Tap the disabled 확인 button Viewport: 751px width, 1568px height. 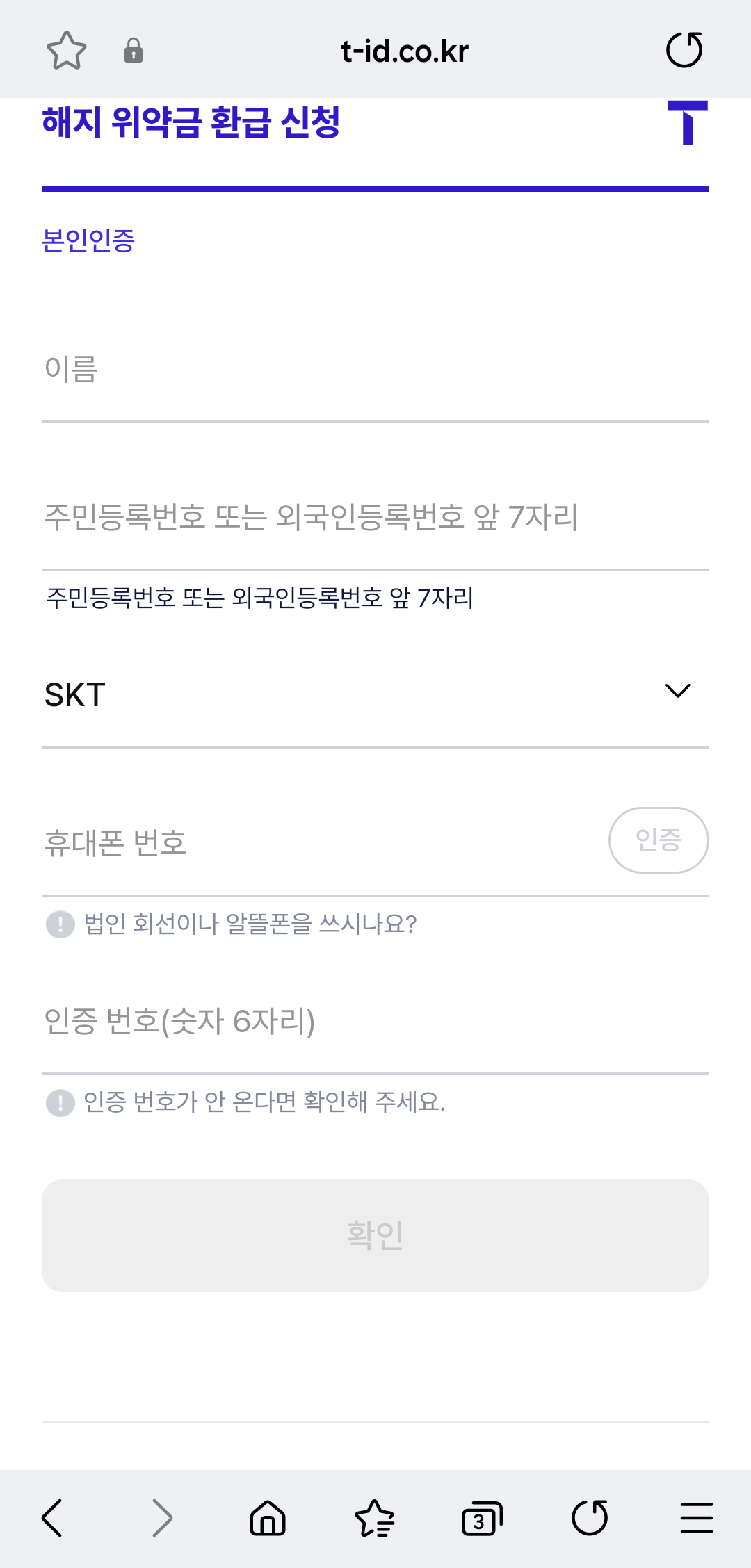point(375,1236)
